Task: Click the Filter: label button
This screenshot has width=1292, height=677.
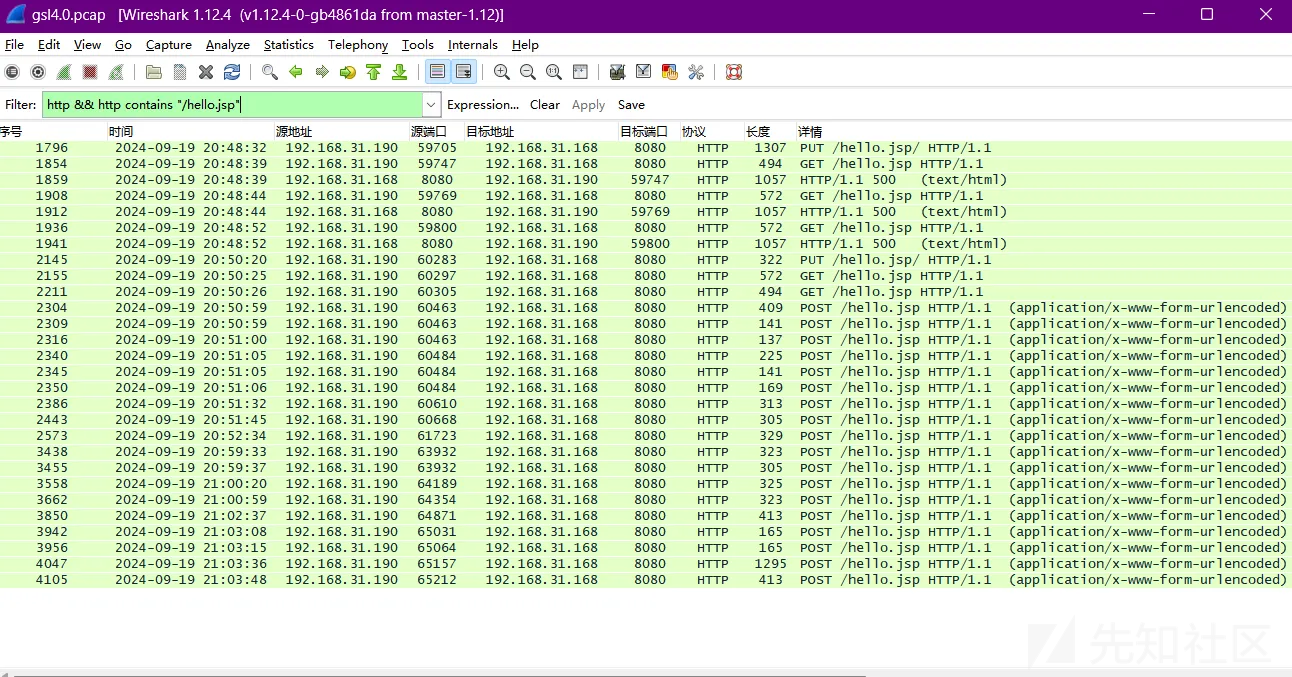Action: [x=20, y=104]
